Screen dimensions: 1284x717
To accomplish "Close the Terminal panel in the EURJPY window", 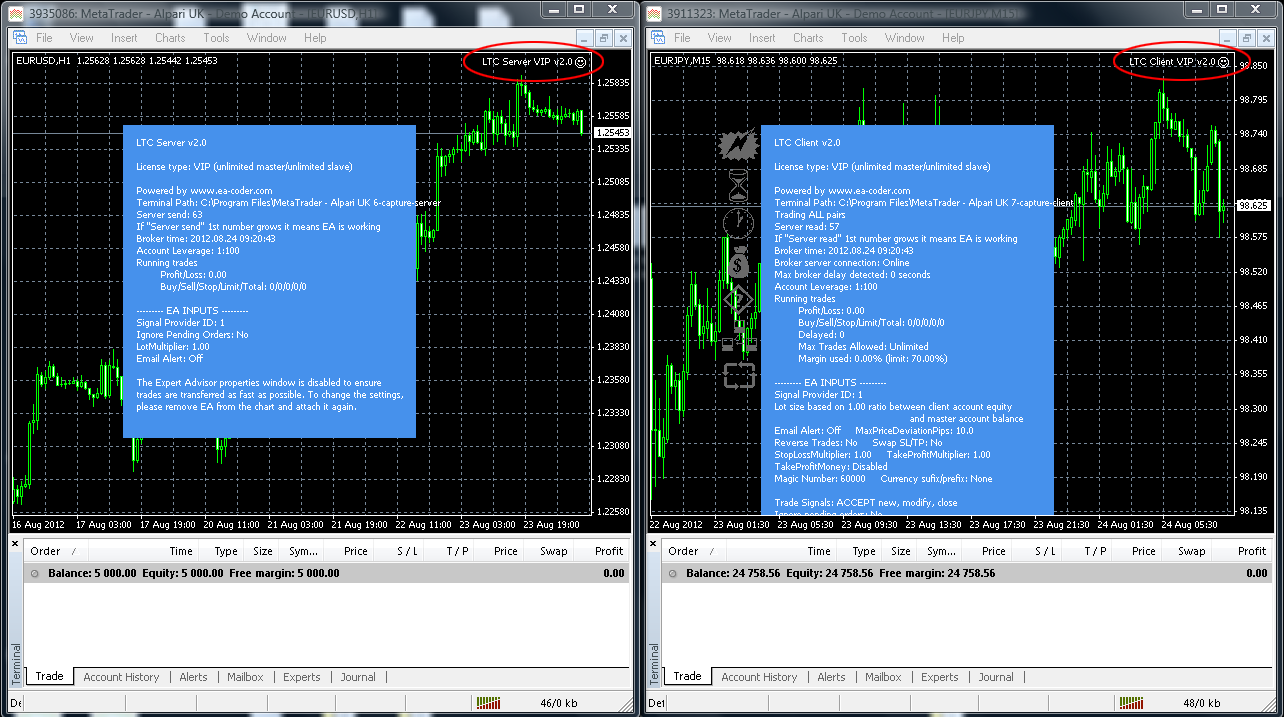I will coord(654,543).
